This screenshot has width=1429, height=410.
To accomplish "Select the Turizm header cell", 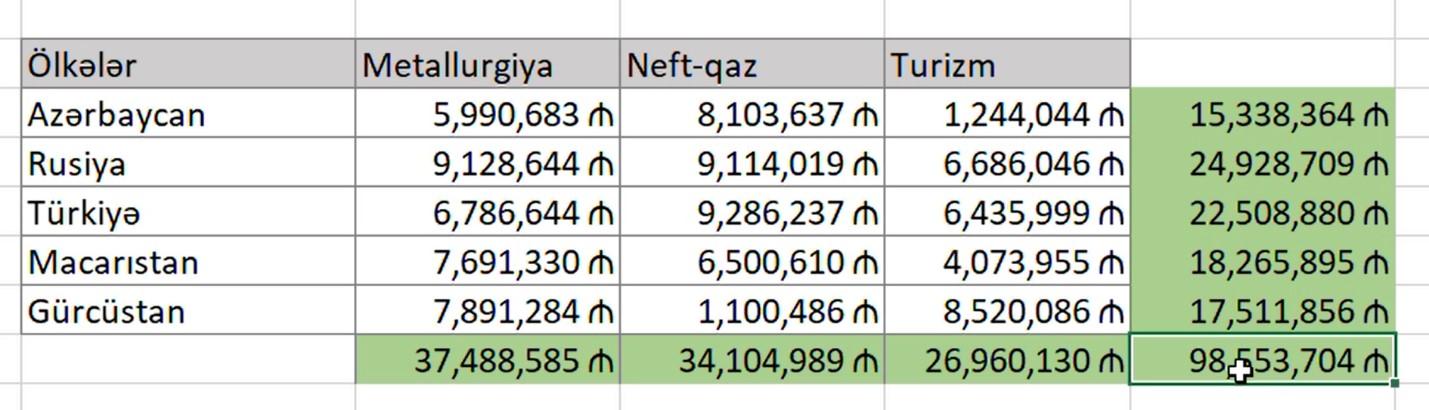I will pyautogui.click(x=1008, y=65).
